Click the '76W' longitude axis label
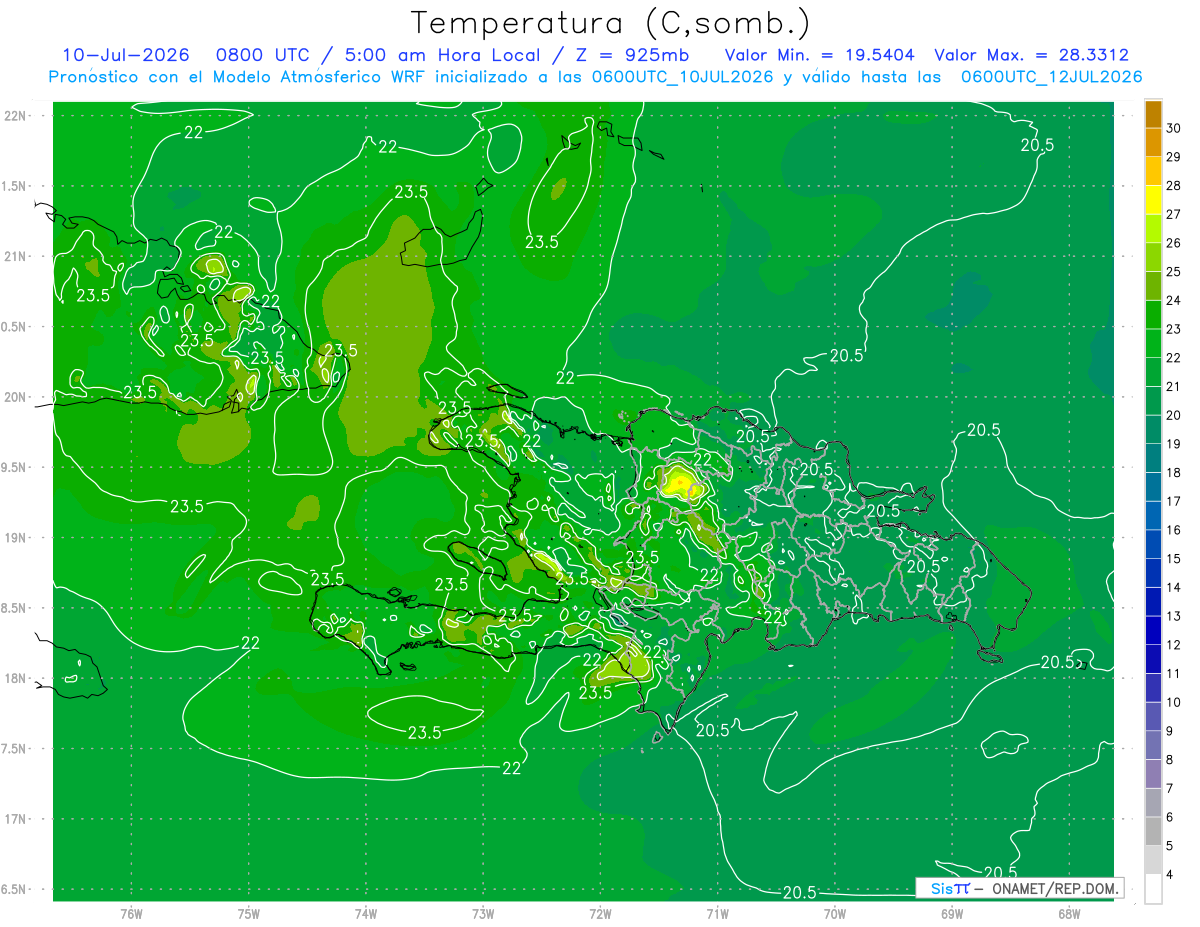Screen dimensions: 1200x927 (x=131, y=914)
